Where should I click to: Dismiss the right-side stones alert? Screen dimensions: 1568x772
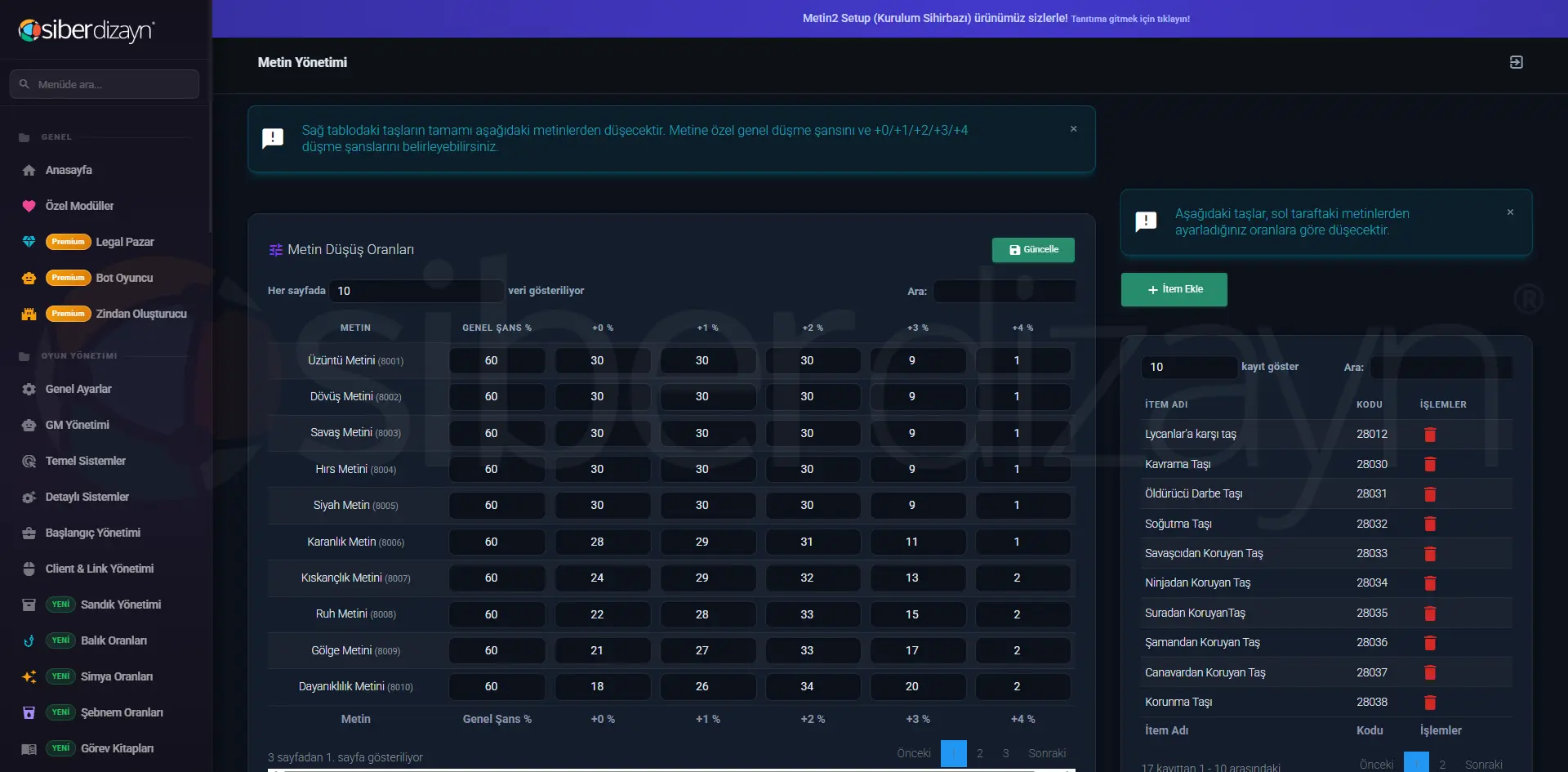tap(1510, 212)
